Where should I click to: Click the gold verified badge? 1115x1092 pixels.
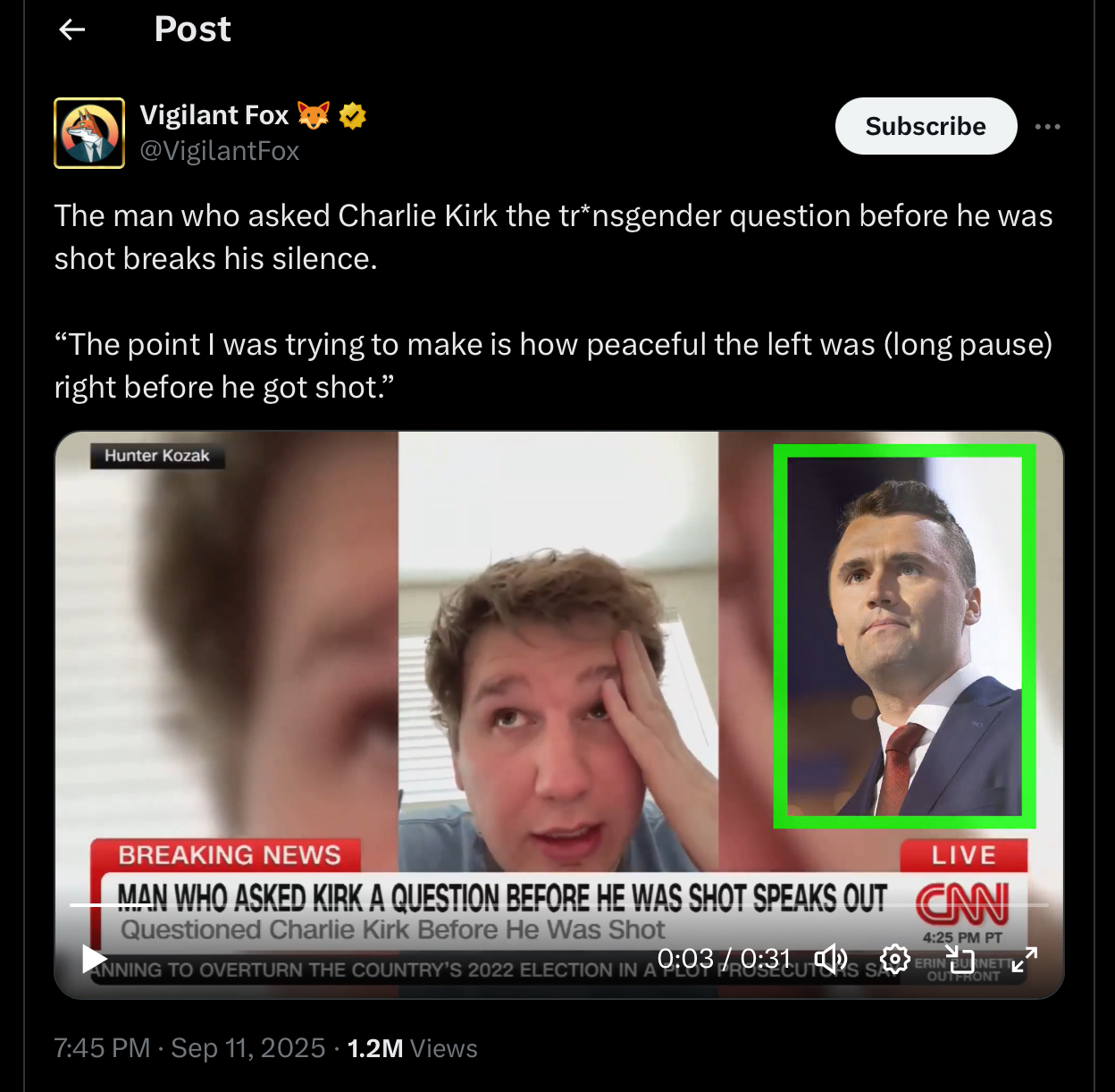coord(353,115)
